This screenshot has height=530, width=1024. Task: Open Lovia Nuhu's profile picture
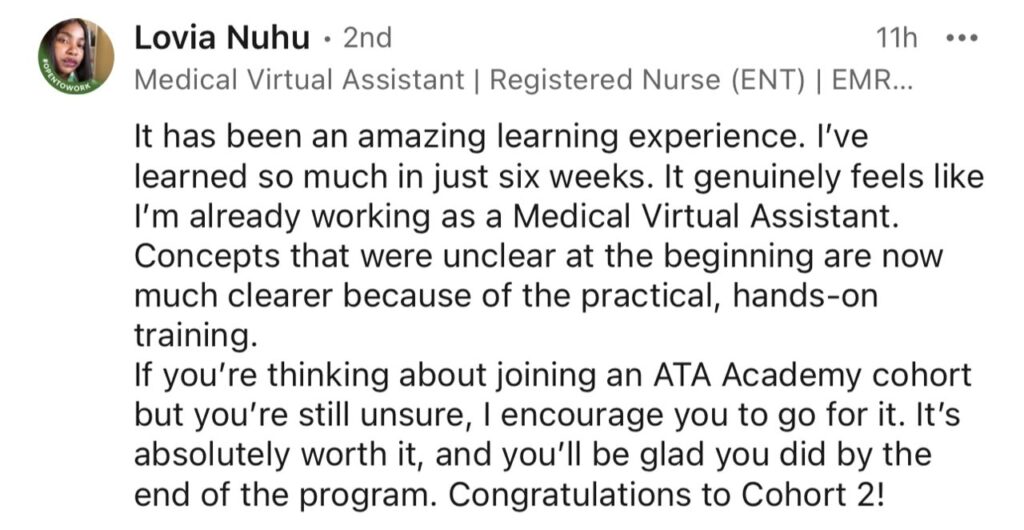click(76, 56)
